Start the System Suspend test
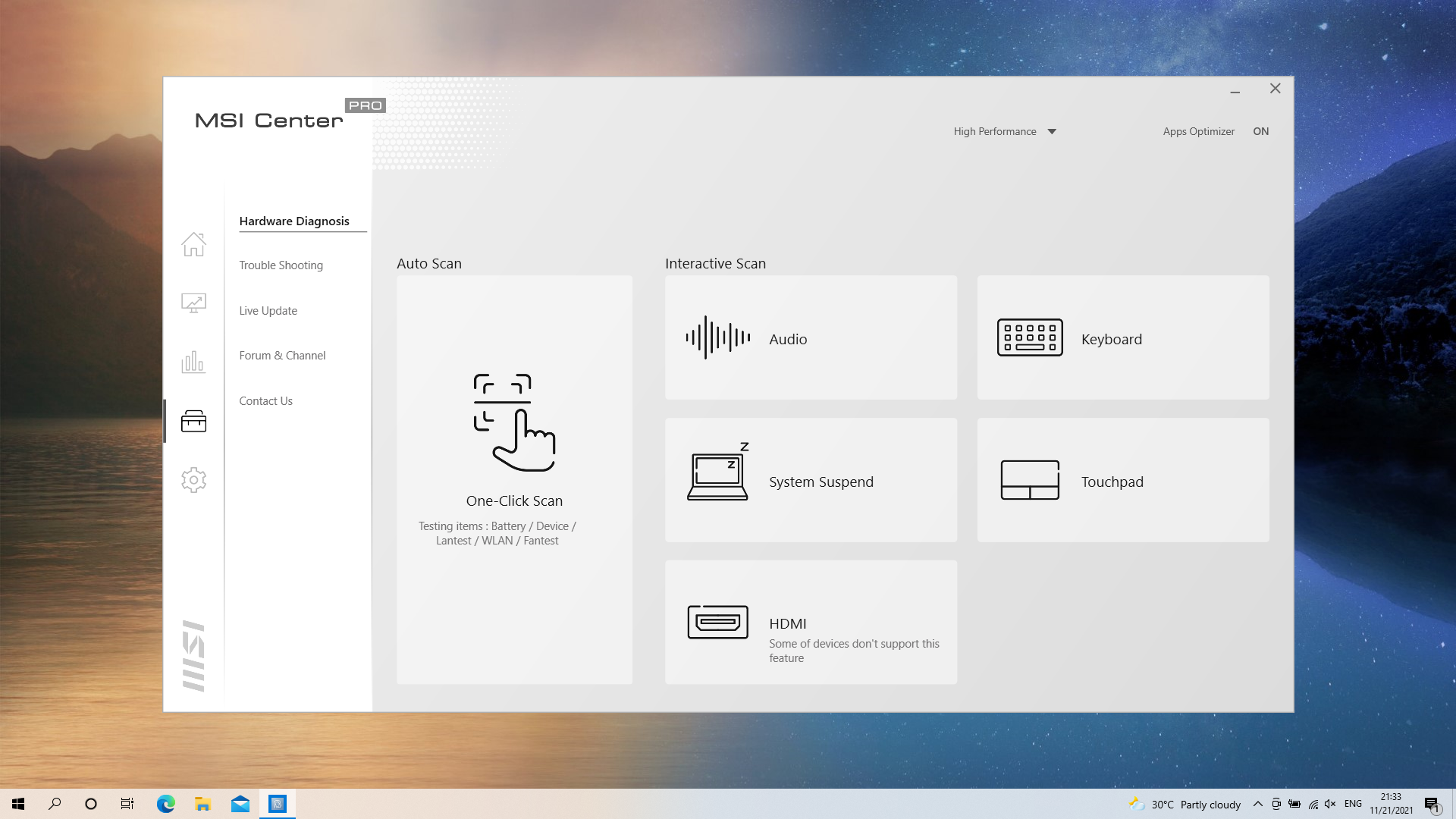Screen dimensions: 1456x819 [811, 480]
